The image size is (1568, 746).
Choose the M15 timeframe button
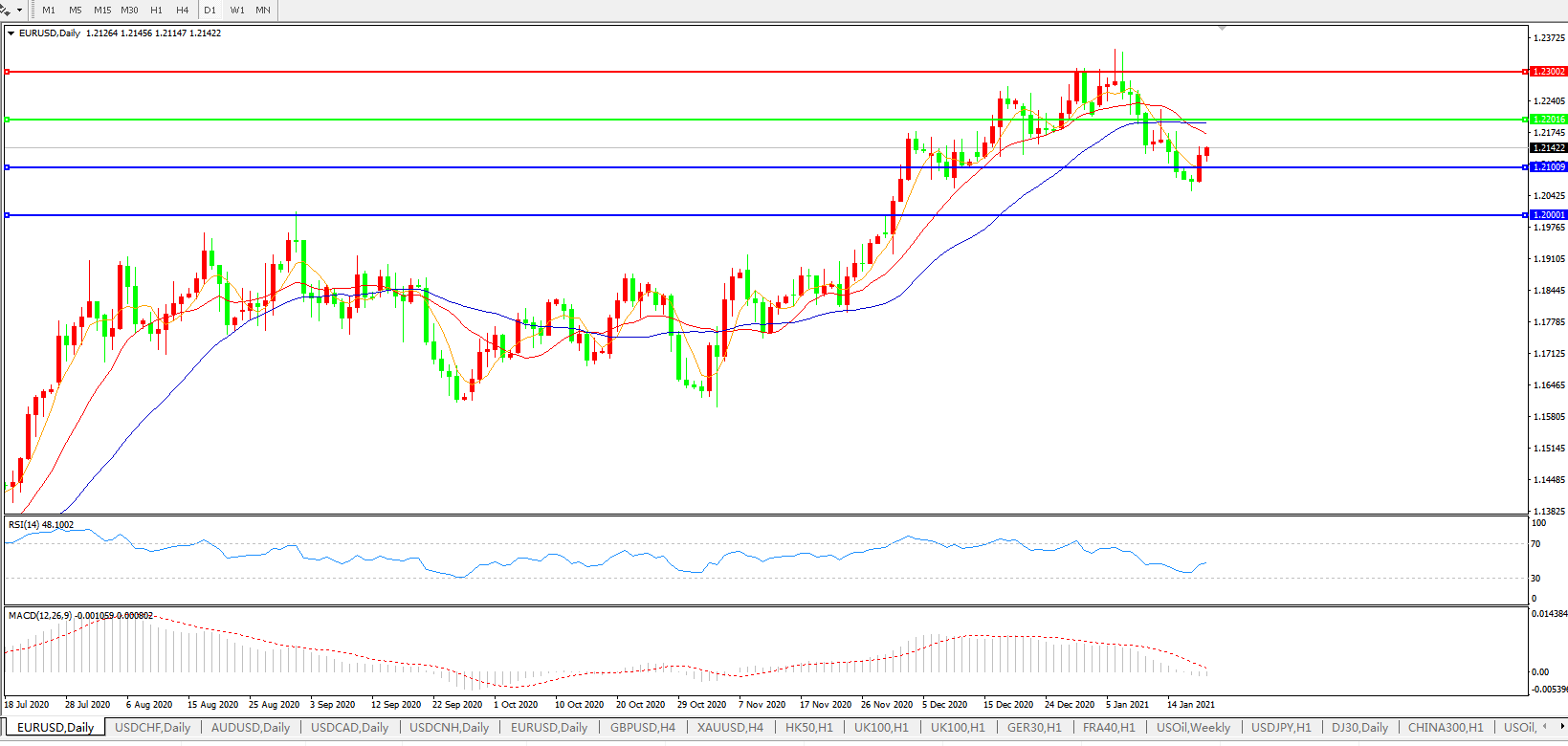(x=102, y=11)
